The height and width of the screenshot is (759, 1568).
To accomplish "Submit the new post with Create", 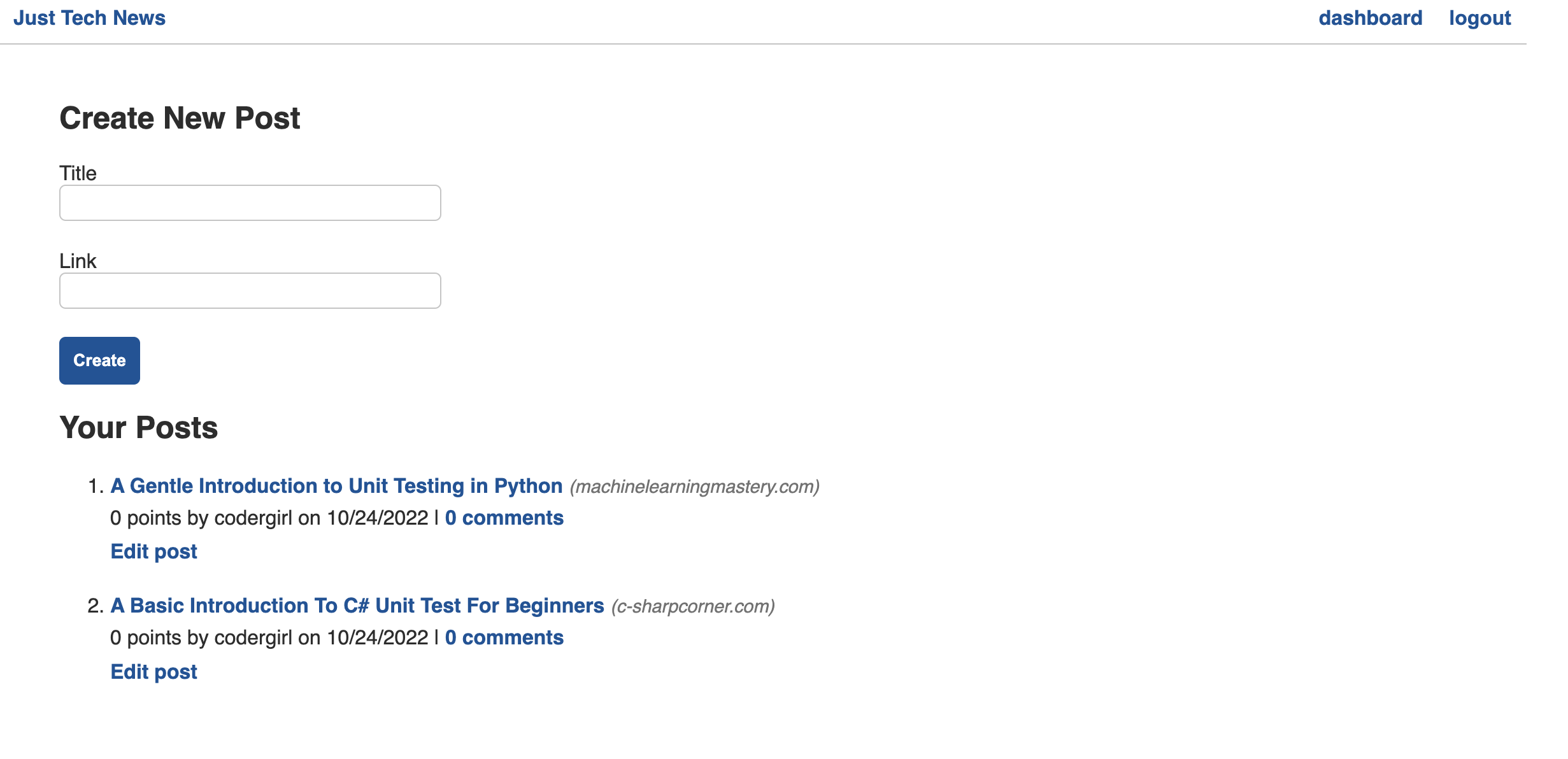I will 99,360.
